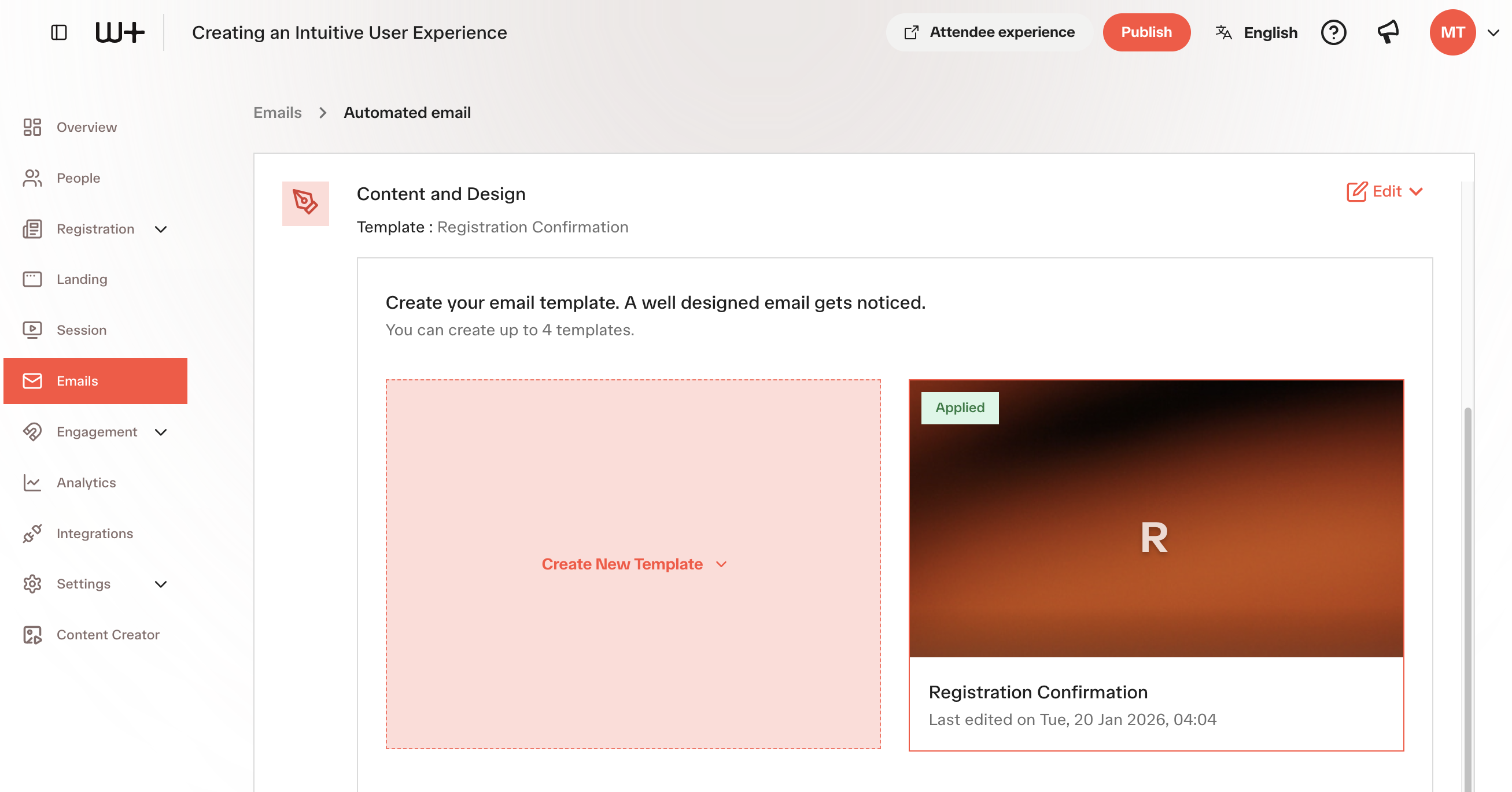The image size is (1512, 792).
Task: Expand the Registration submenu chevron
Action: tap(161, 229)
